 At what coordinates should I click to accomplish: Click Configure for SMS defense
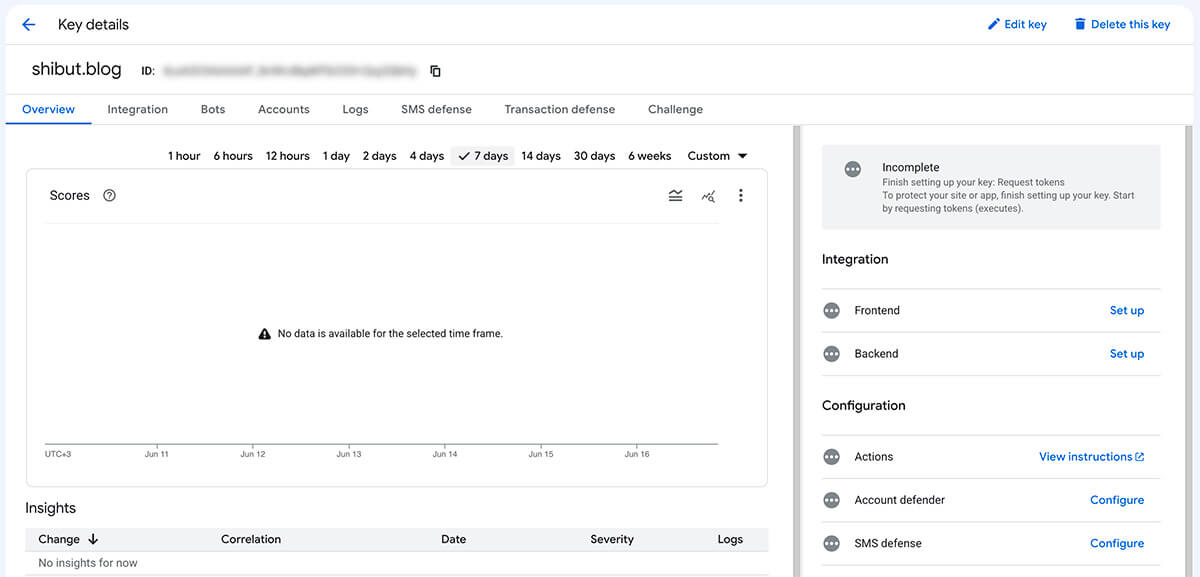1117,544
